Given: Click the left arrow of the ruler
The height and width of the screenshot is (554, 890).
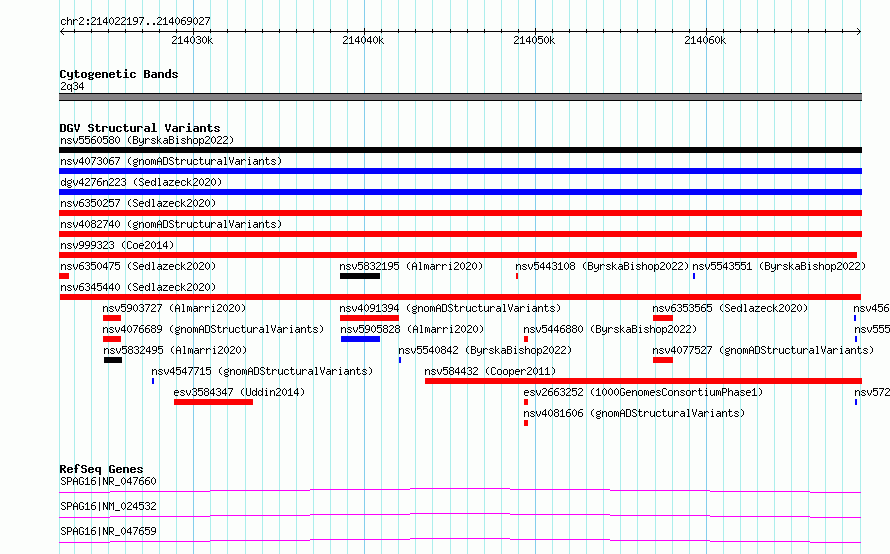Looking at the screenshot, I should click(x=62, y=31).
